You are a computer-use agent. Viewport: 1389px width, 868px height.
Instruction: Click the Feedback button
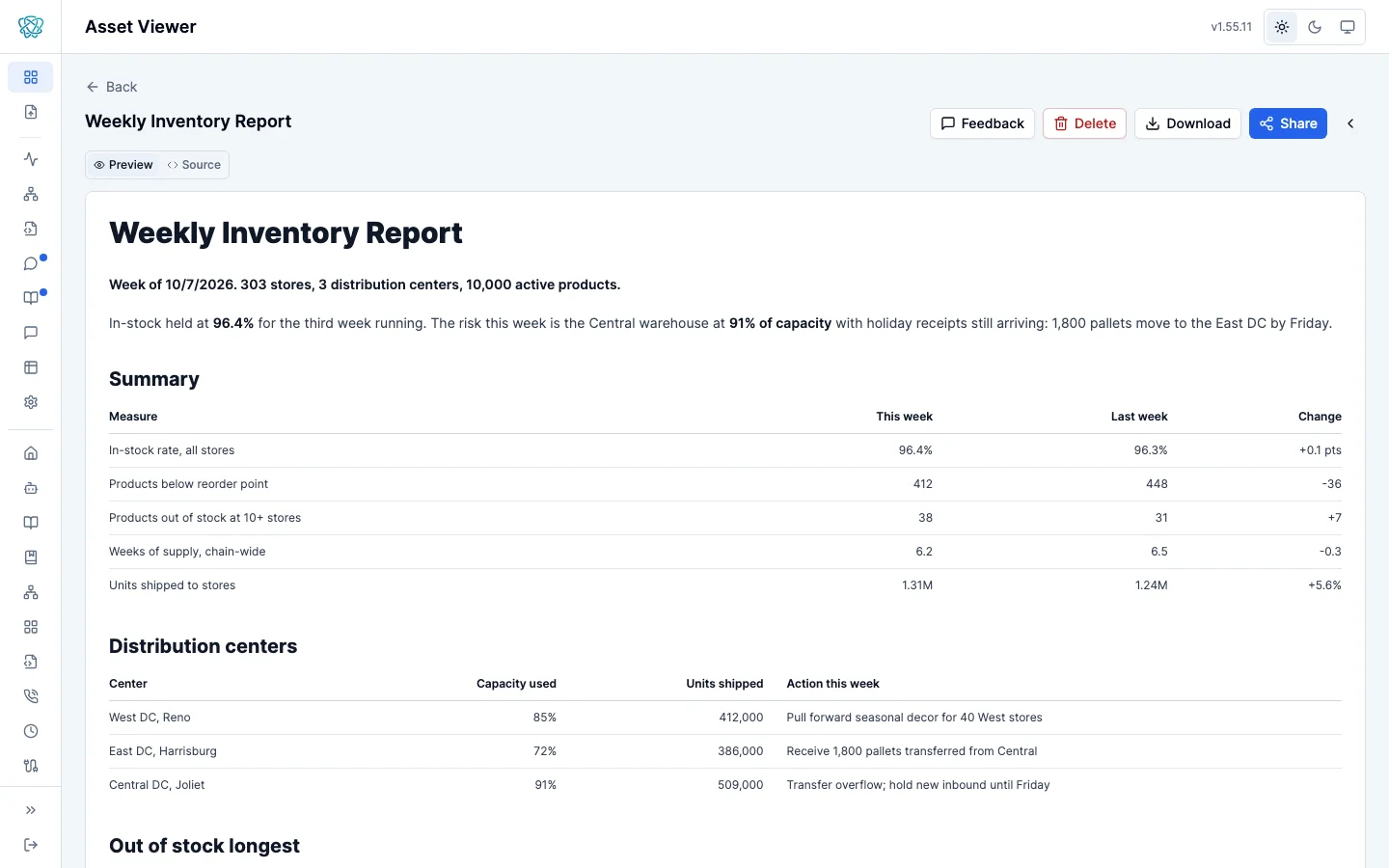pos(982,123)
